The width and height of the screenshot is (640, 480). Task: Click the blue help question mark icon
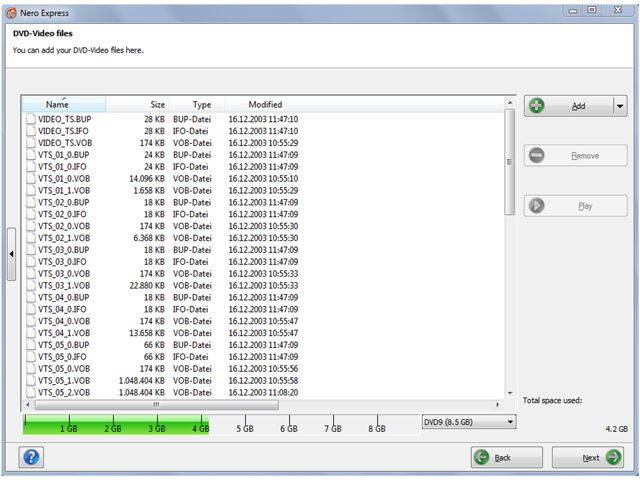pos(31,457)
